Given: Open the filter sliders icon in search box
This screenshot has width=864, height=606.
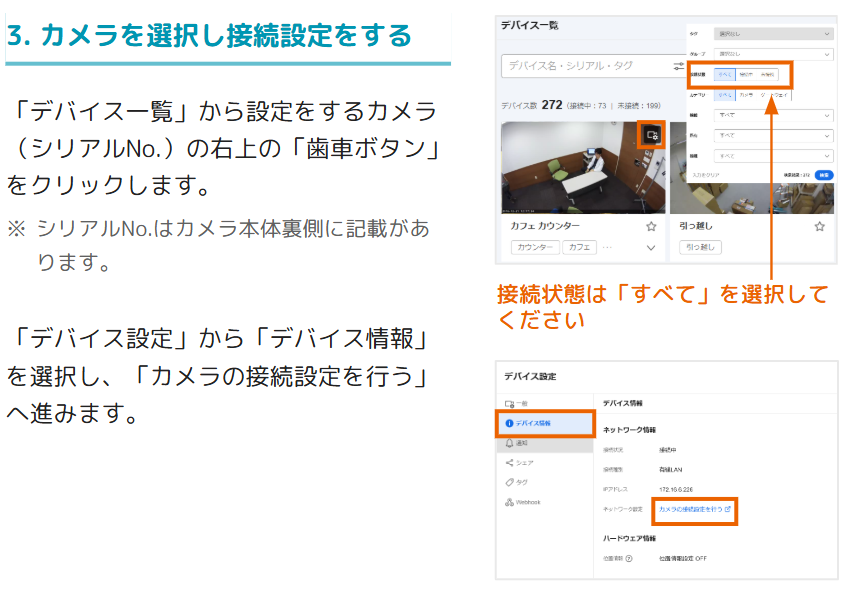Looking at the screenshot, I should pos(678,67).
